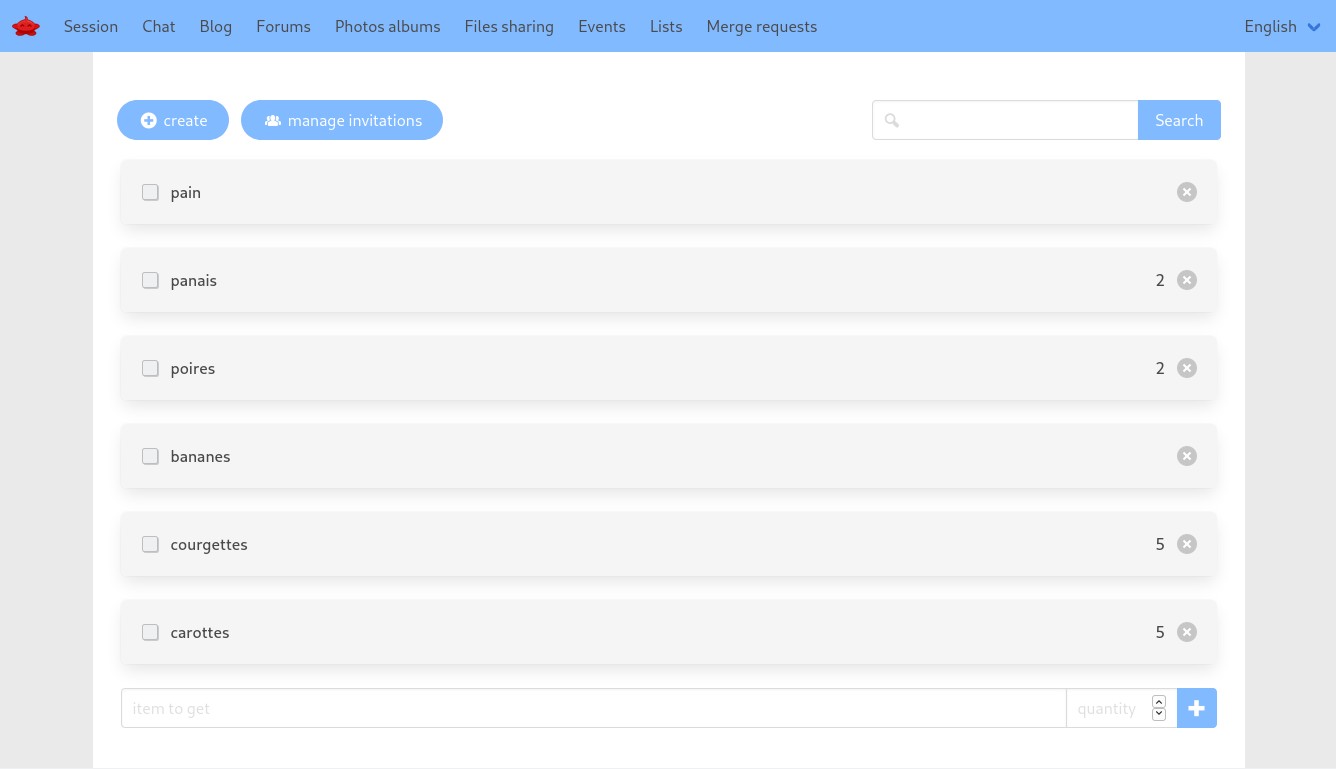
Task: Open manage invitations
Action: (342, 120)
